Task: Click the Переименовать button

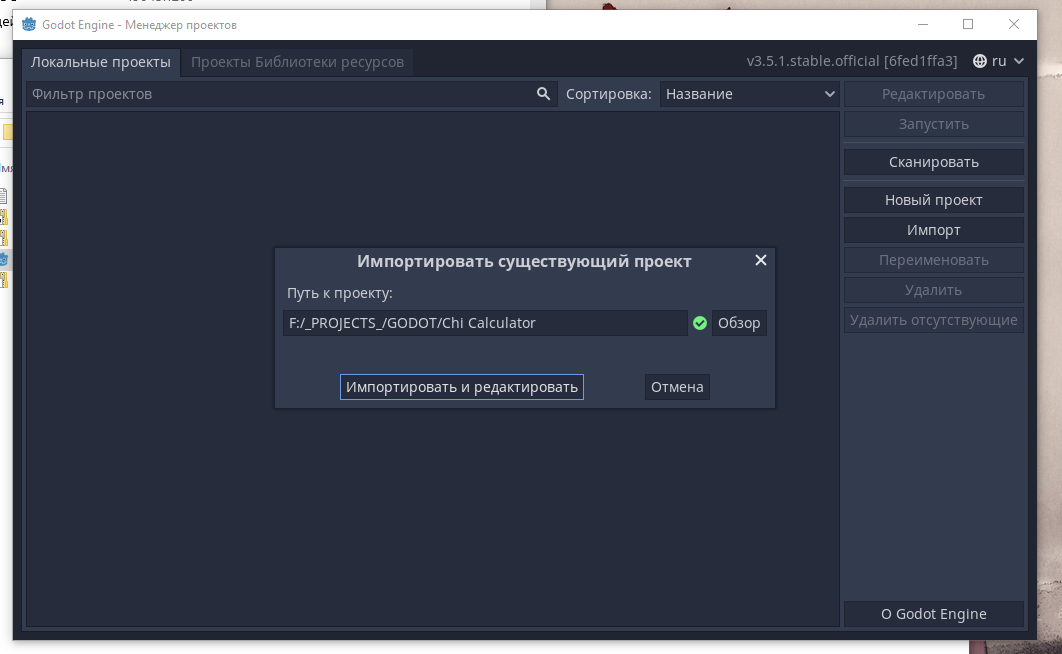Action: (x=933, y=260)
